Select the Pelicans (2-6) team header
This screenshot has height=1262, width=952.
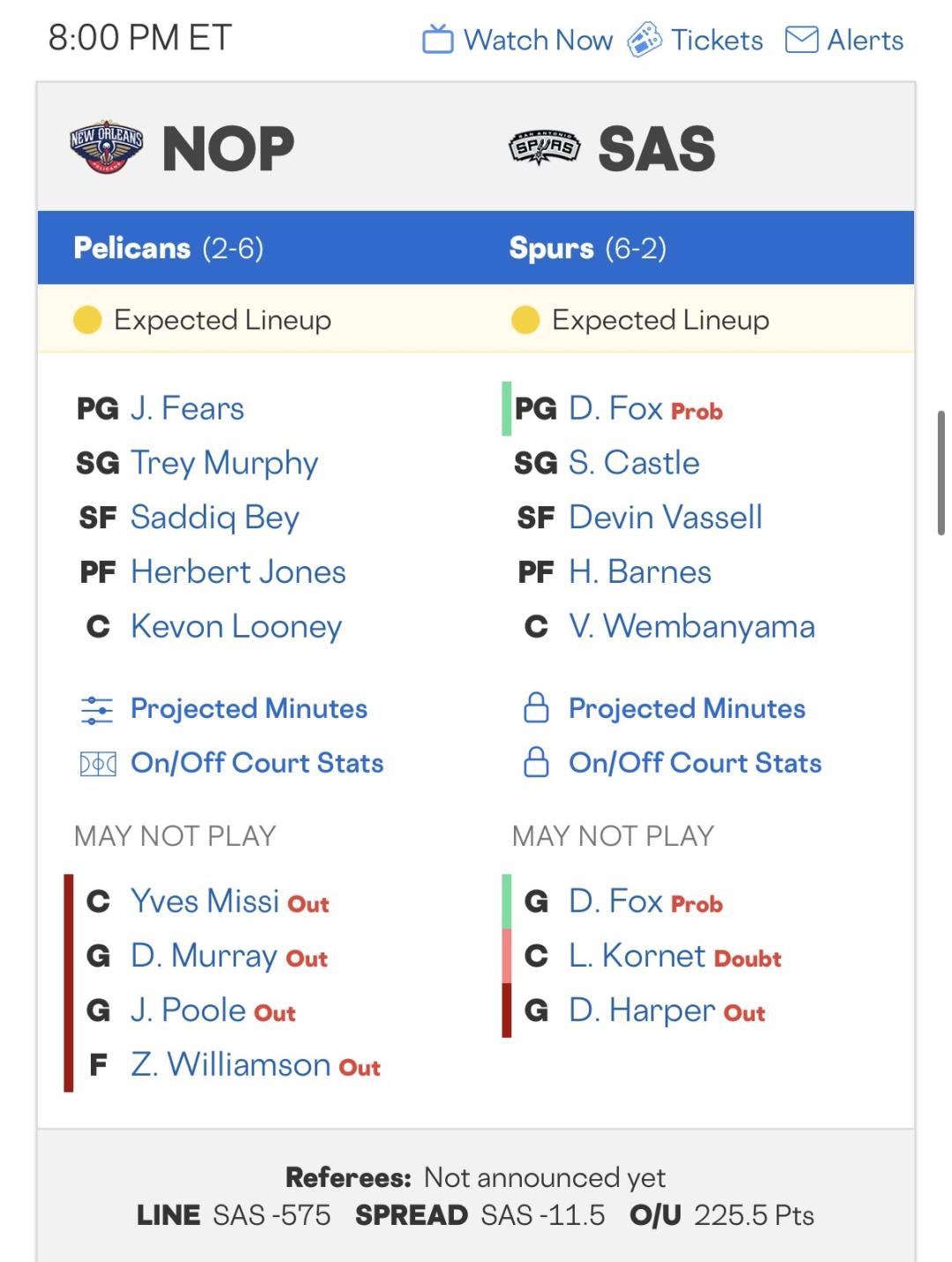(x=168, y=249)
